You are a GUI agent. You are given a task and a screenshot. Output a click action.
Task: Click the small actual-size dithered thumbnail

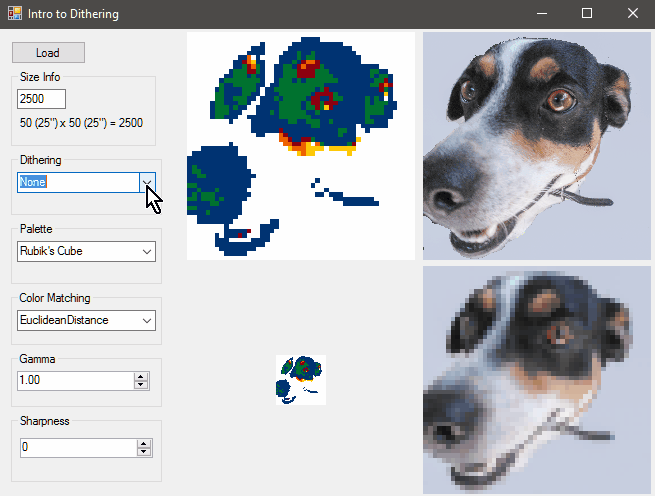[x=301, y=380]
